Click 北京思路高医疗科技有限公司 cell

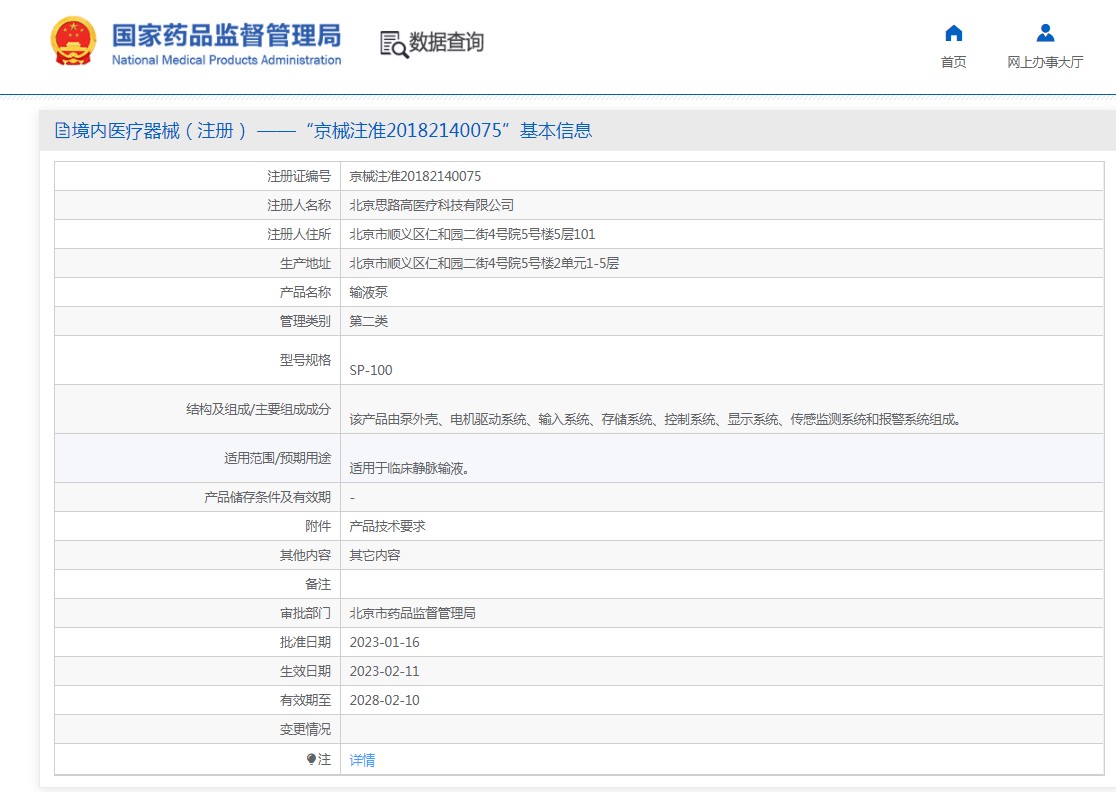pos(431,205)
